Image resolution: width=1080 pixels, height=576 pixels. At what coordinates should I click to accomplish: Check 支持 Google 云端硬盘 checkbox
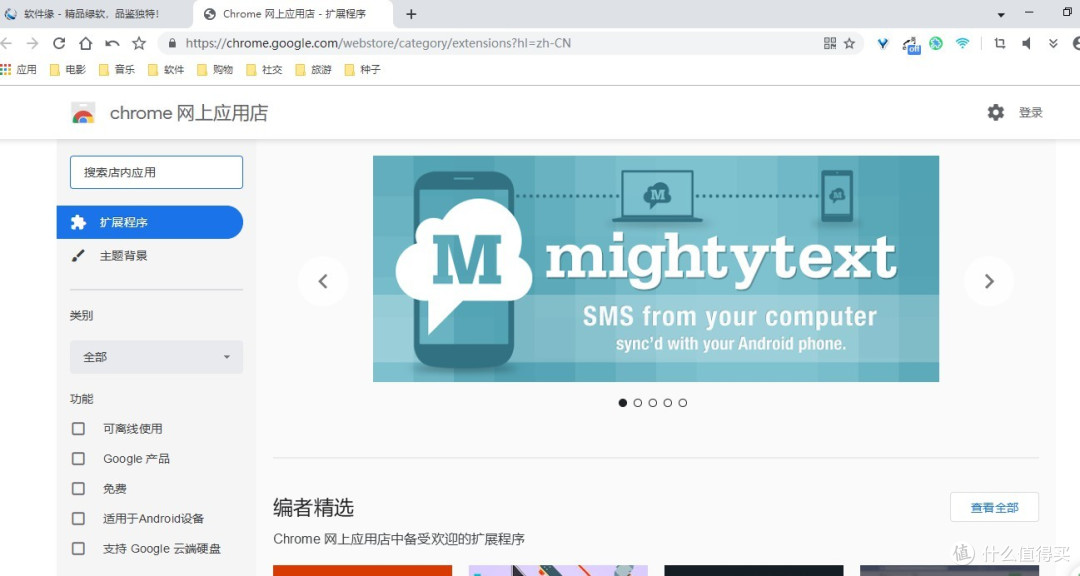(x=79, y=548)
